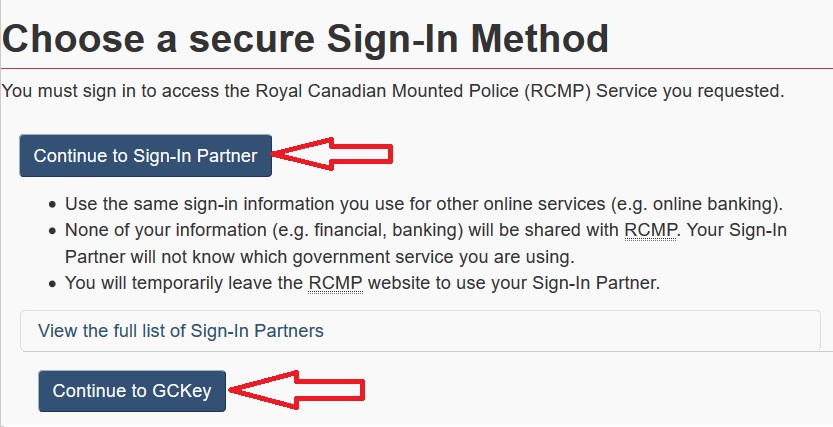Click the "Choose a secure Sign-In Method" heading
The image size is (833, 427).
click(306, 38)
